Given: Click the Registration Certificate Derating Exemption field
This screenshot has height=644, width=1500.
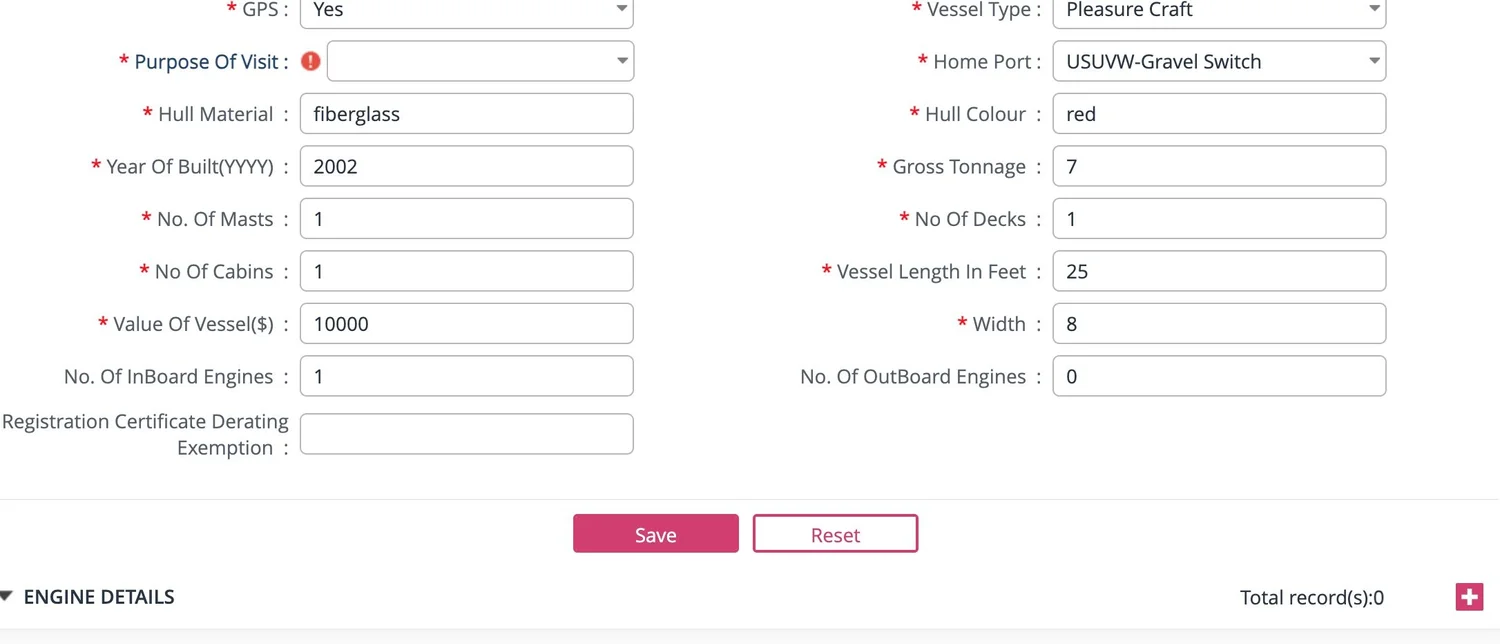Looking at the screenshot, I should tap(467, 434).
